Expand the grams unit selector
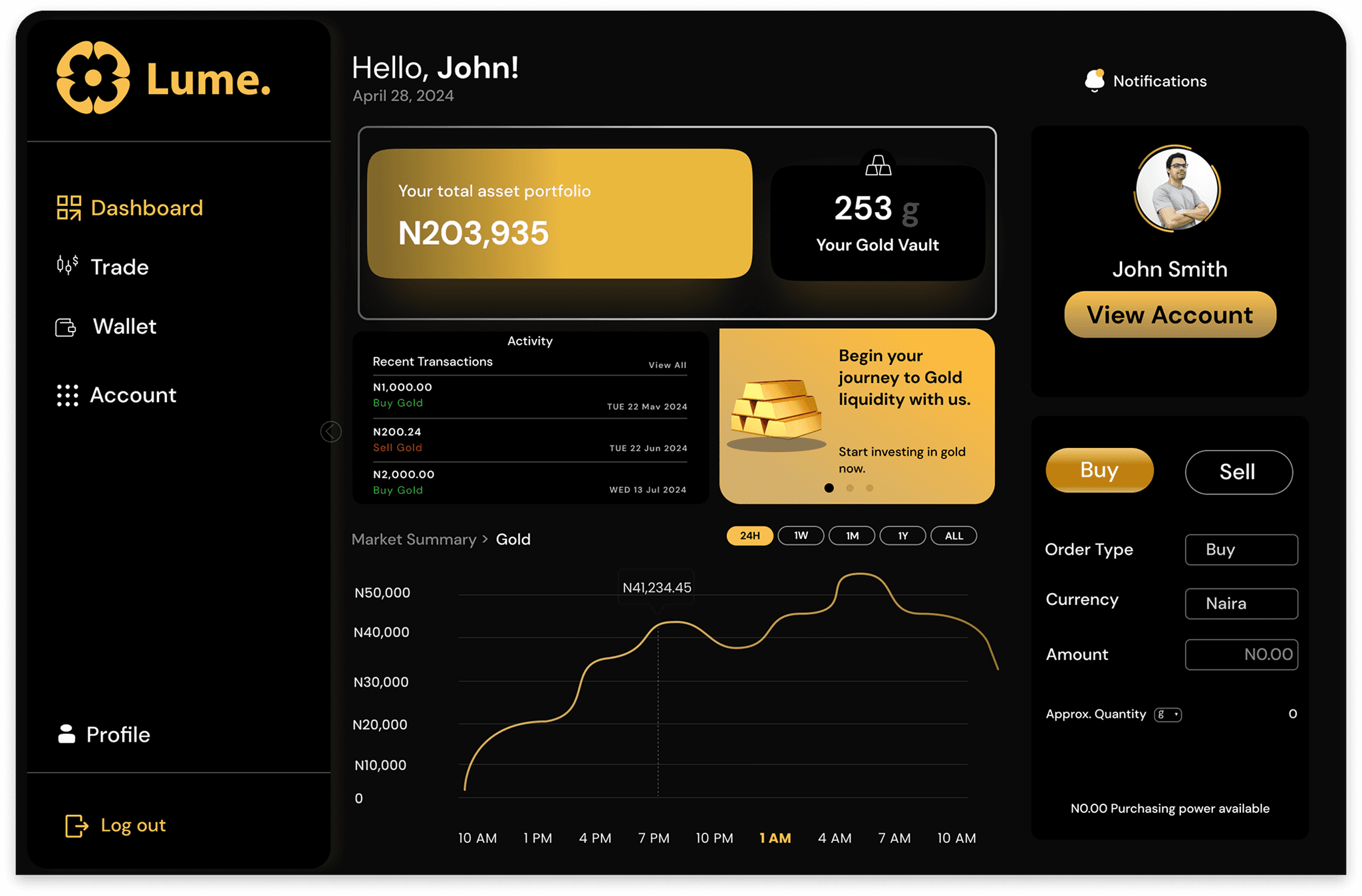1362x896 pixels. (1168, 715)
